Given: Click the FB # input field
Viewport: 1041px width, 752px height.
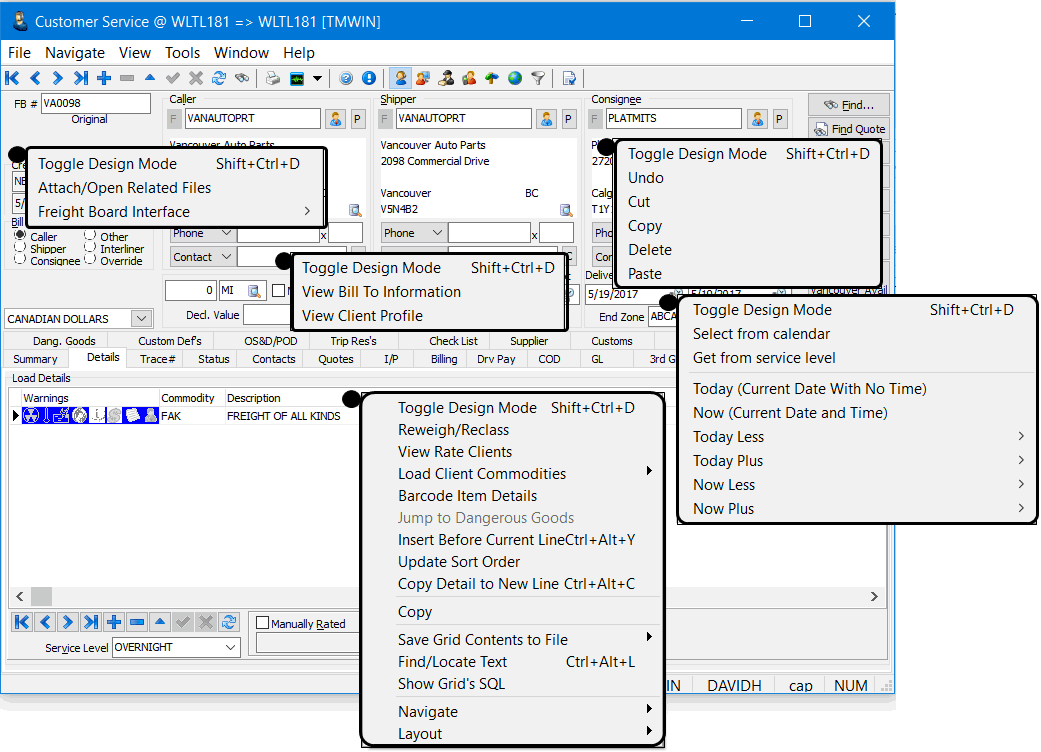Looking at the screenshot, I should [x=95, y=103].
